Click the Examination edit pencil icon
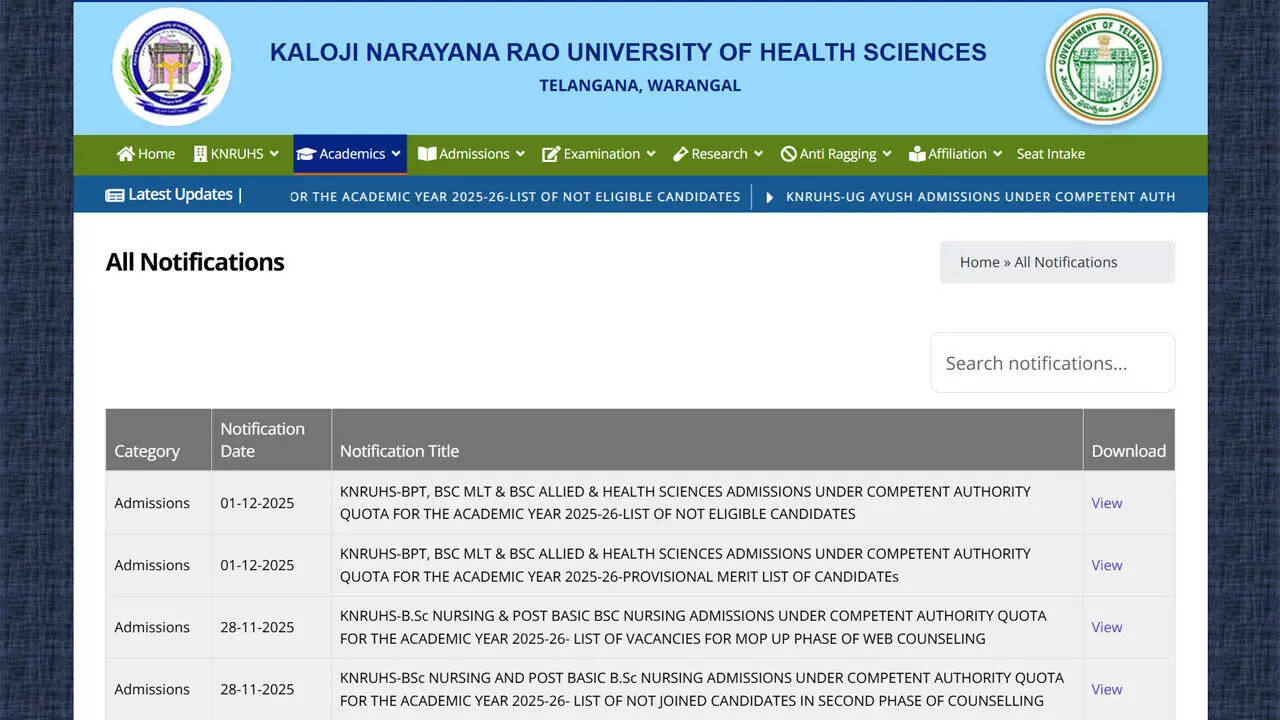1280x720 pixels. click(551, 154)
